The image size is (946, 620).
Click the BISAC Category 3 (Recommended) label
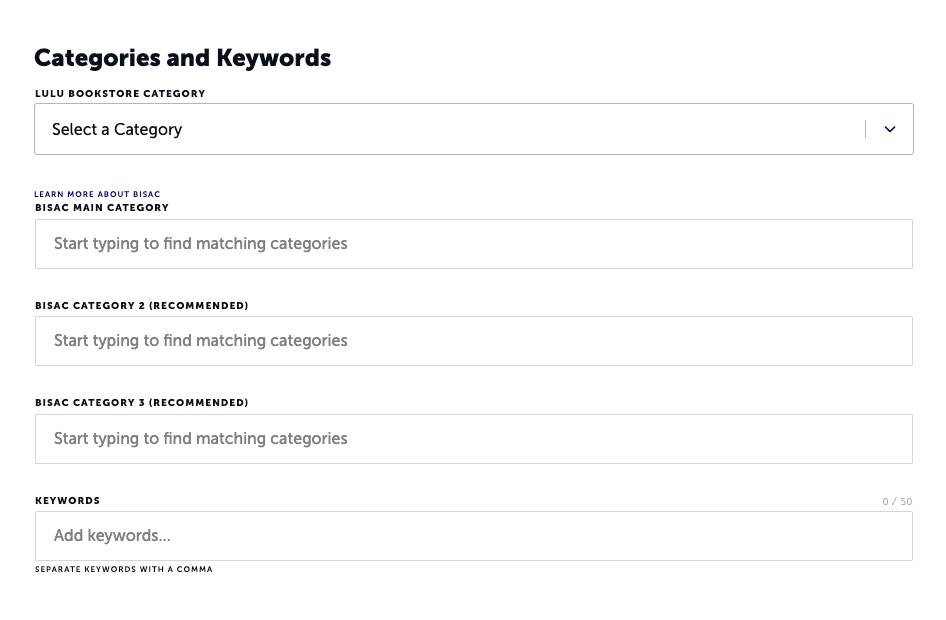141,403
